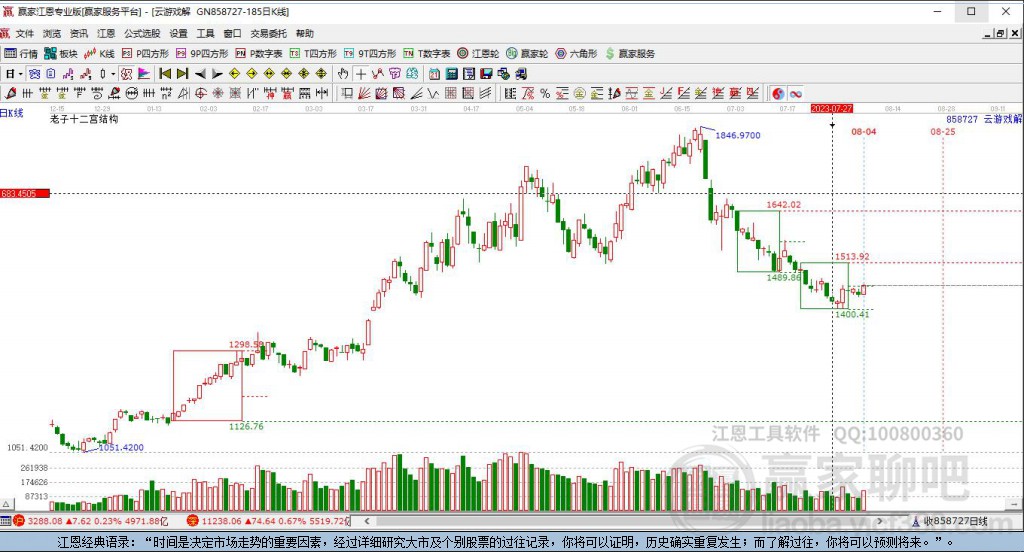Open the T四方形 tool
Image resolution: width=1024 pixels, height=552 pixels.
tap(313, 54)
